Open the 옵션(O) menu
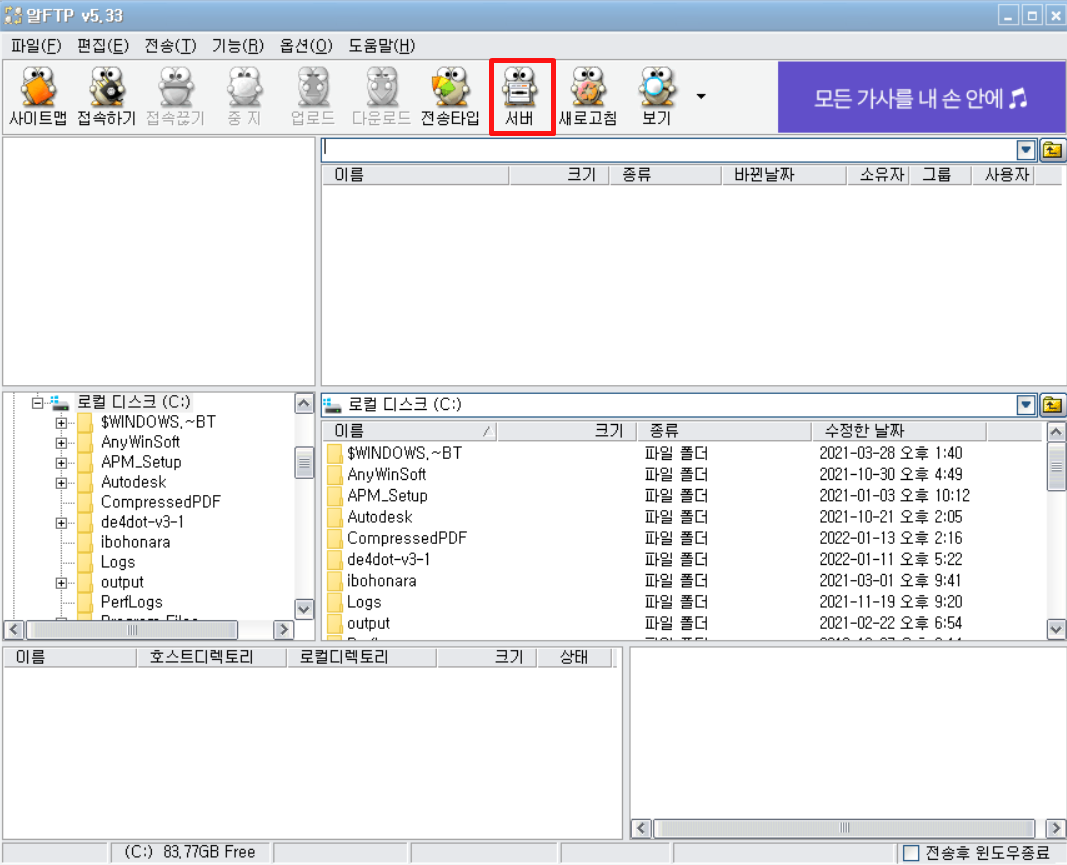1067x865 pixels. click(306, 46)
